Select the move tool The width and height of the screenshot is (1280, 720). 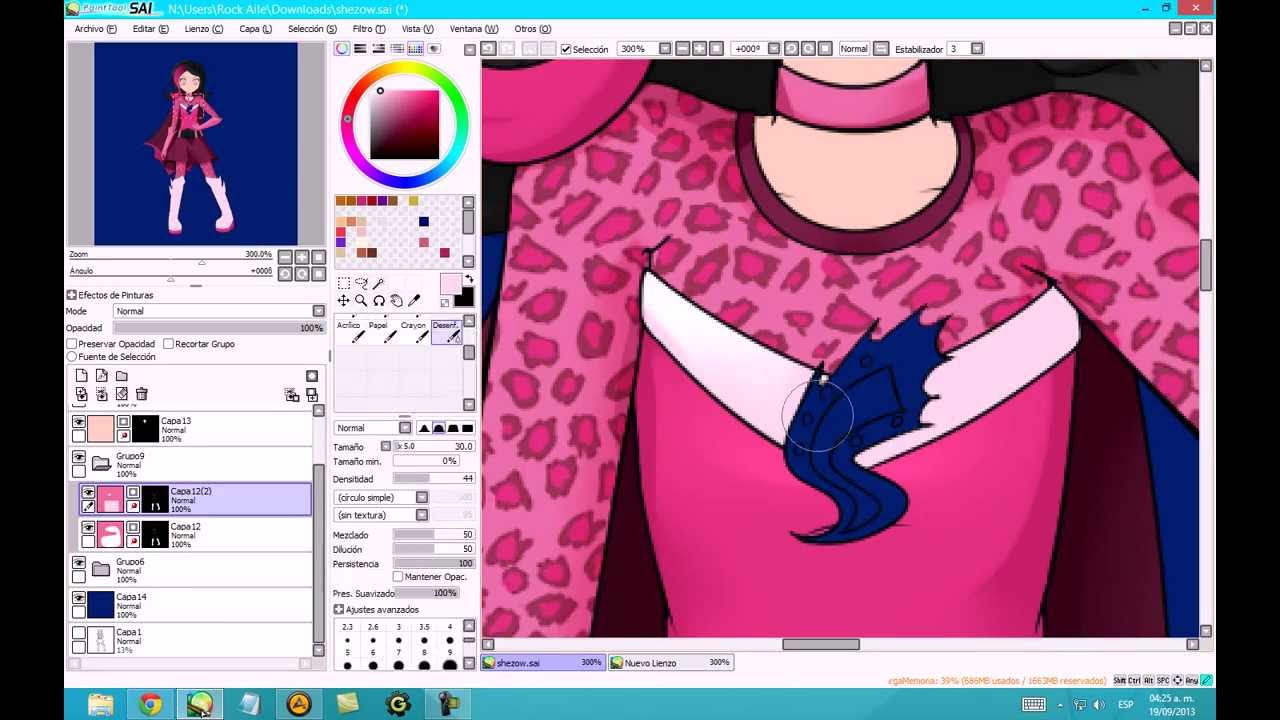pyautogui.click(x=343, y=300)
